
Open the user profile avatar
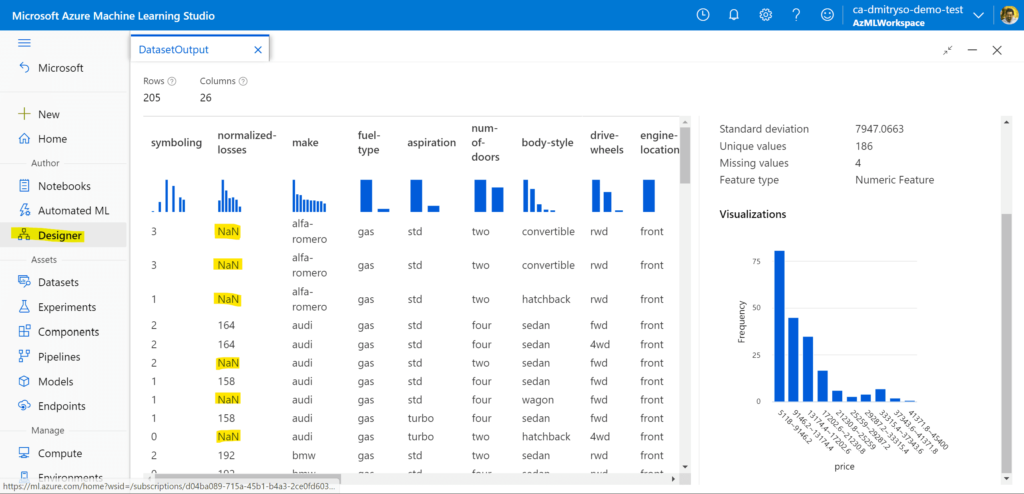[x=1007, y=15]
